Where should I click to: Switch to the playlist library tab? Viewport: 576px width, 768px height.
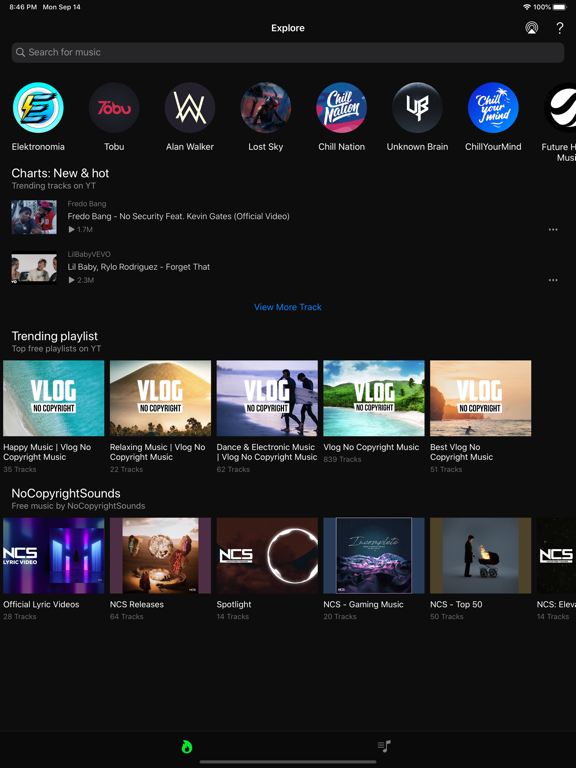[x=384, y=746]
